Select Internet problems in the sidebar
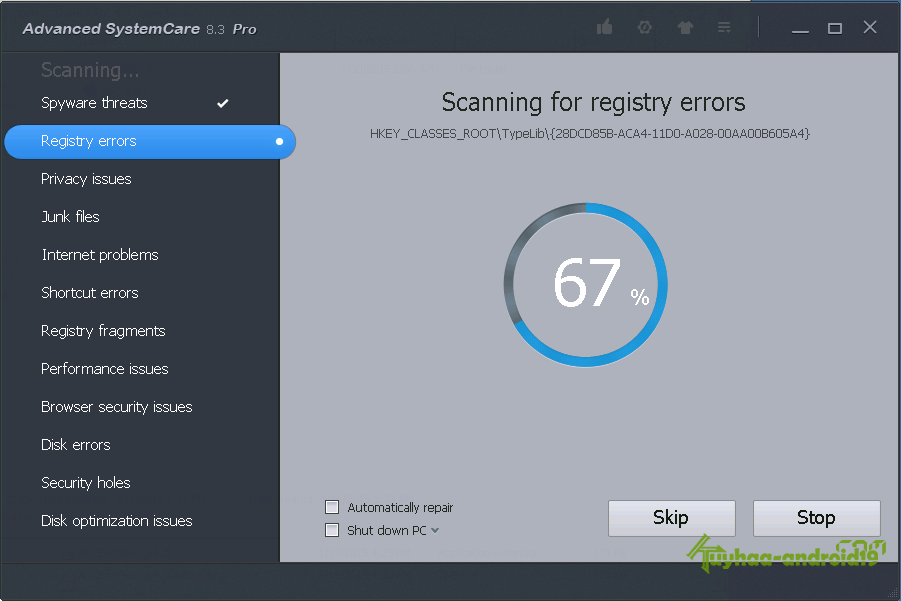Screen dimensions: 901x601 tap(100, 255)
